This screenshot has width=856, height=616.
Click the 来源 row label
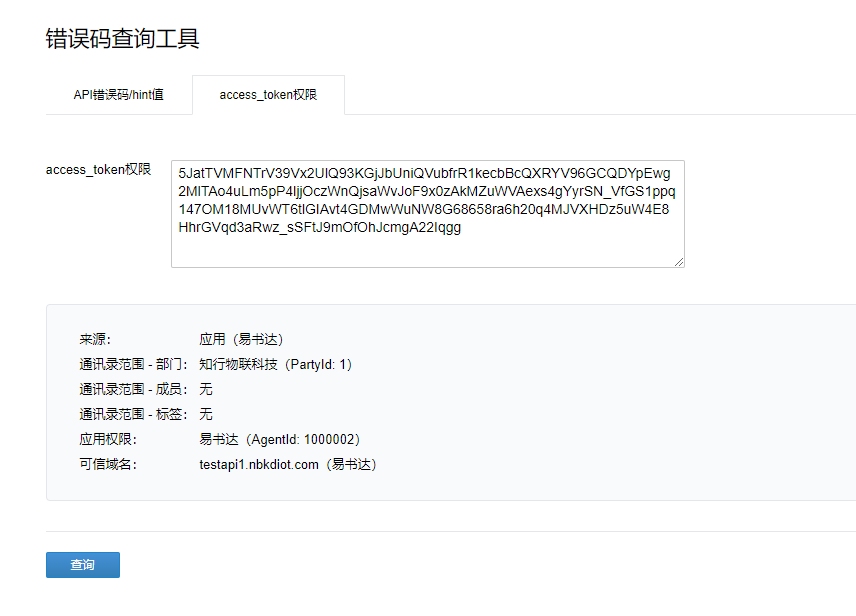[x=94, y=339]
